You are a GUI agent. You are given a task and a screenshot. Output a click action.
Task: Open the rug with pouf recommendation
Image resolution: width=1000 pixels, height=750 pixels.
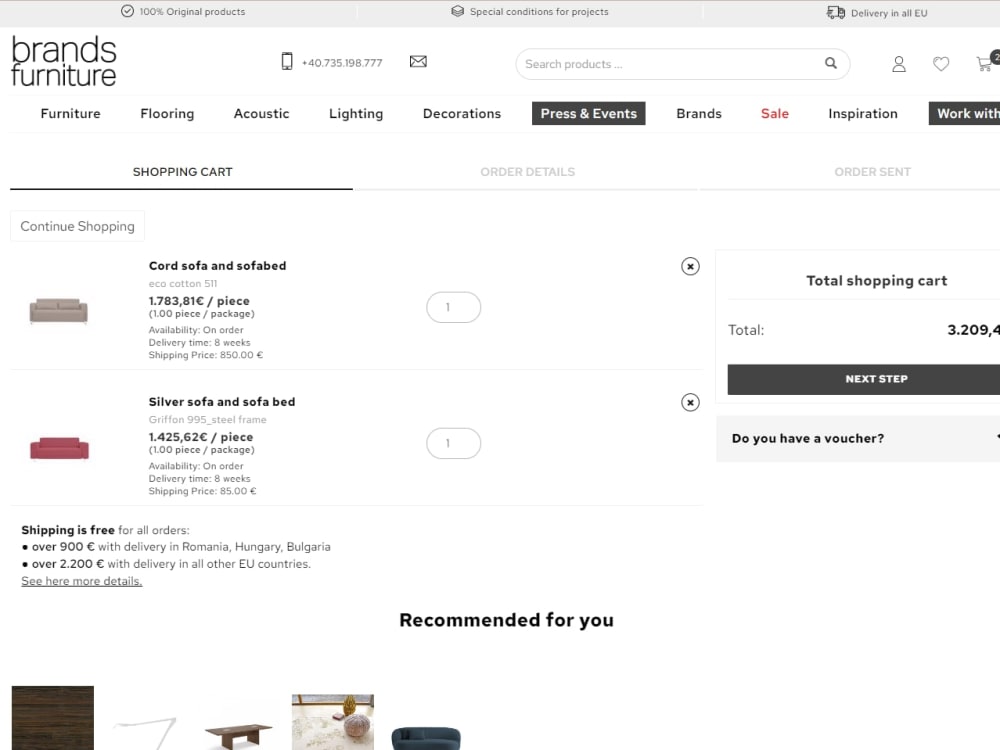[x=333, y=722]
